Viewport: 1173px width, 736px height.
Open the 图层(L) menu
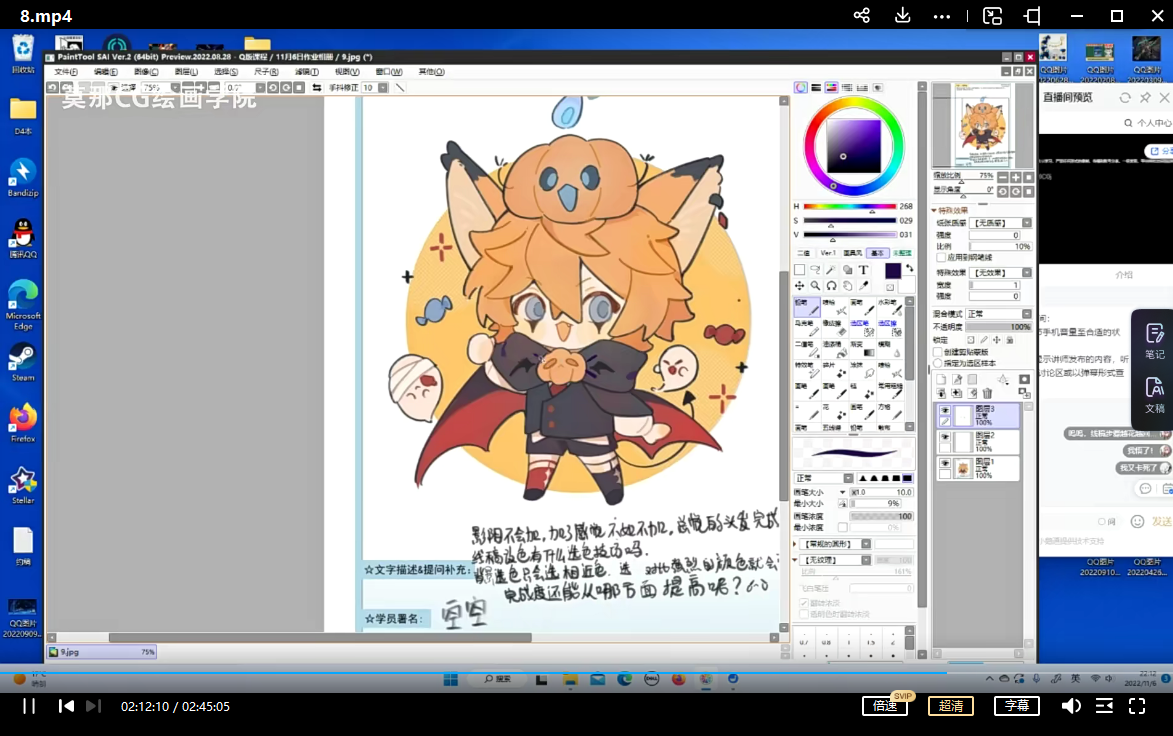click(x=186, y=72)
